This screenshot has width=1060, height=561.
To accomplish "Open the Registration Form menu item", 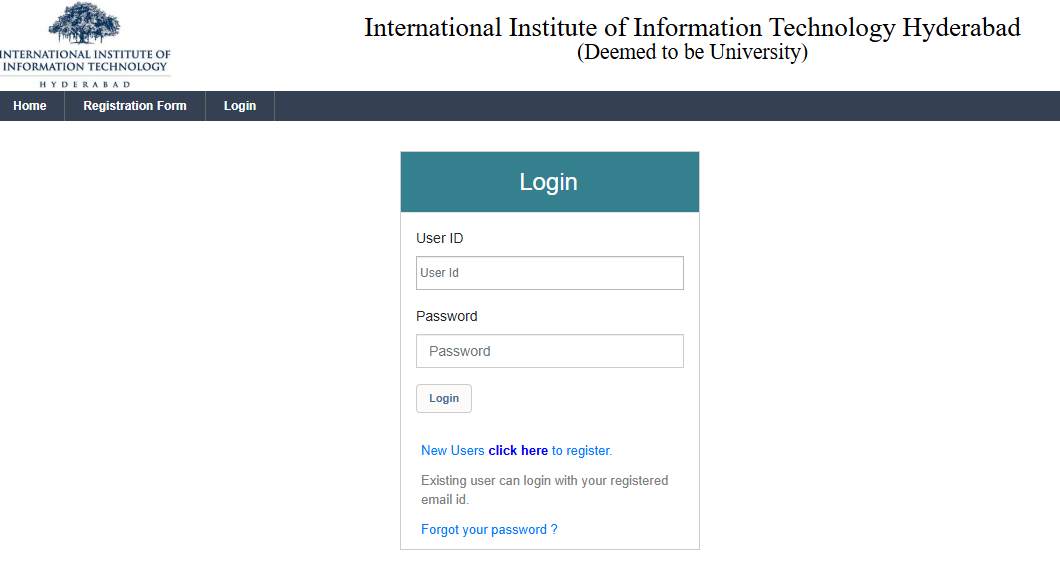I will 135,106.
